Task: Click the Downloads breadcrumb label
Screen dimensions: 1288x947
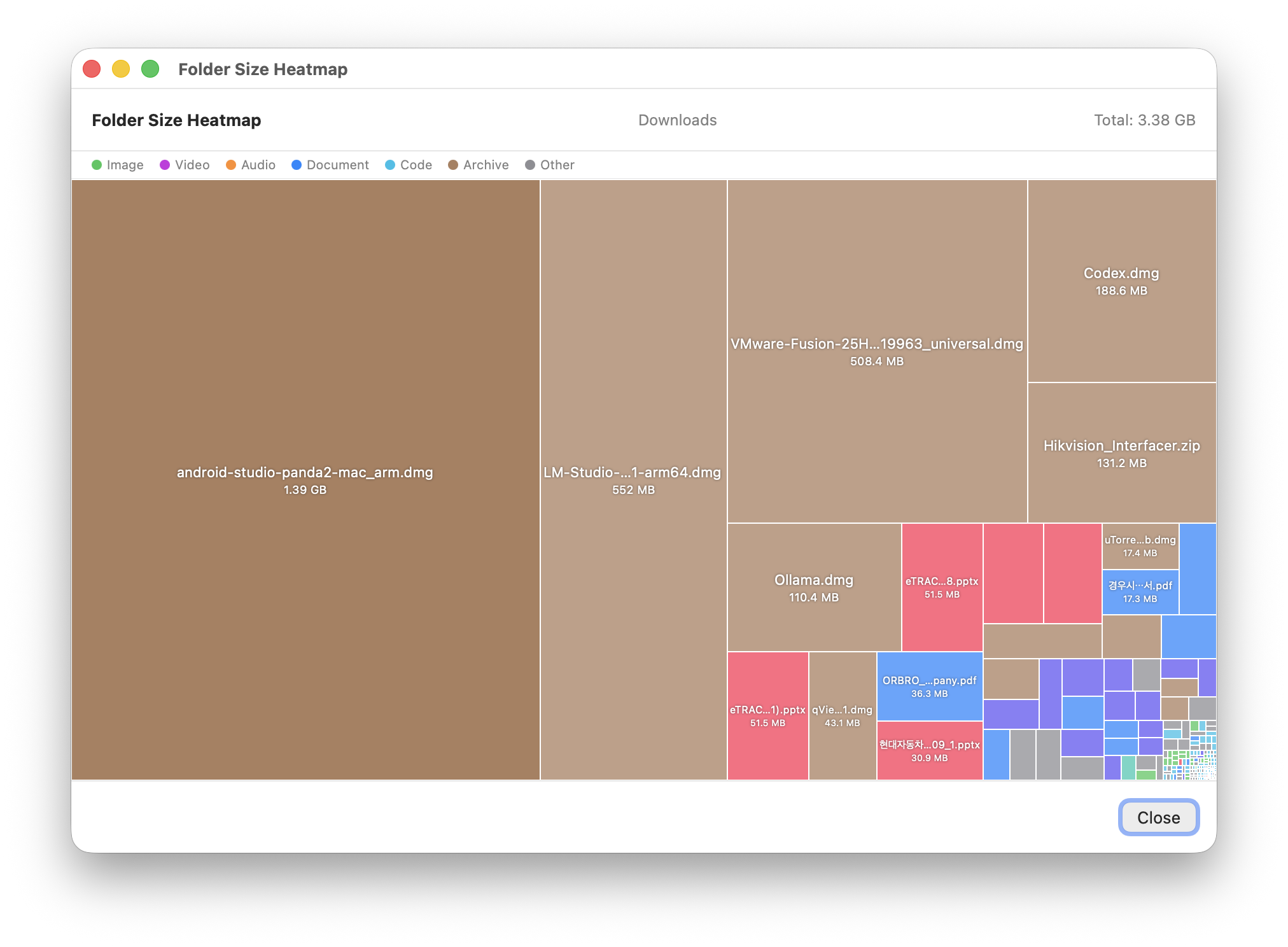Action: [x=676, y=120]
